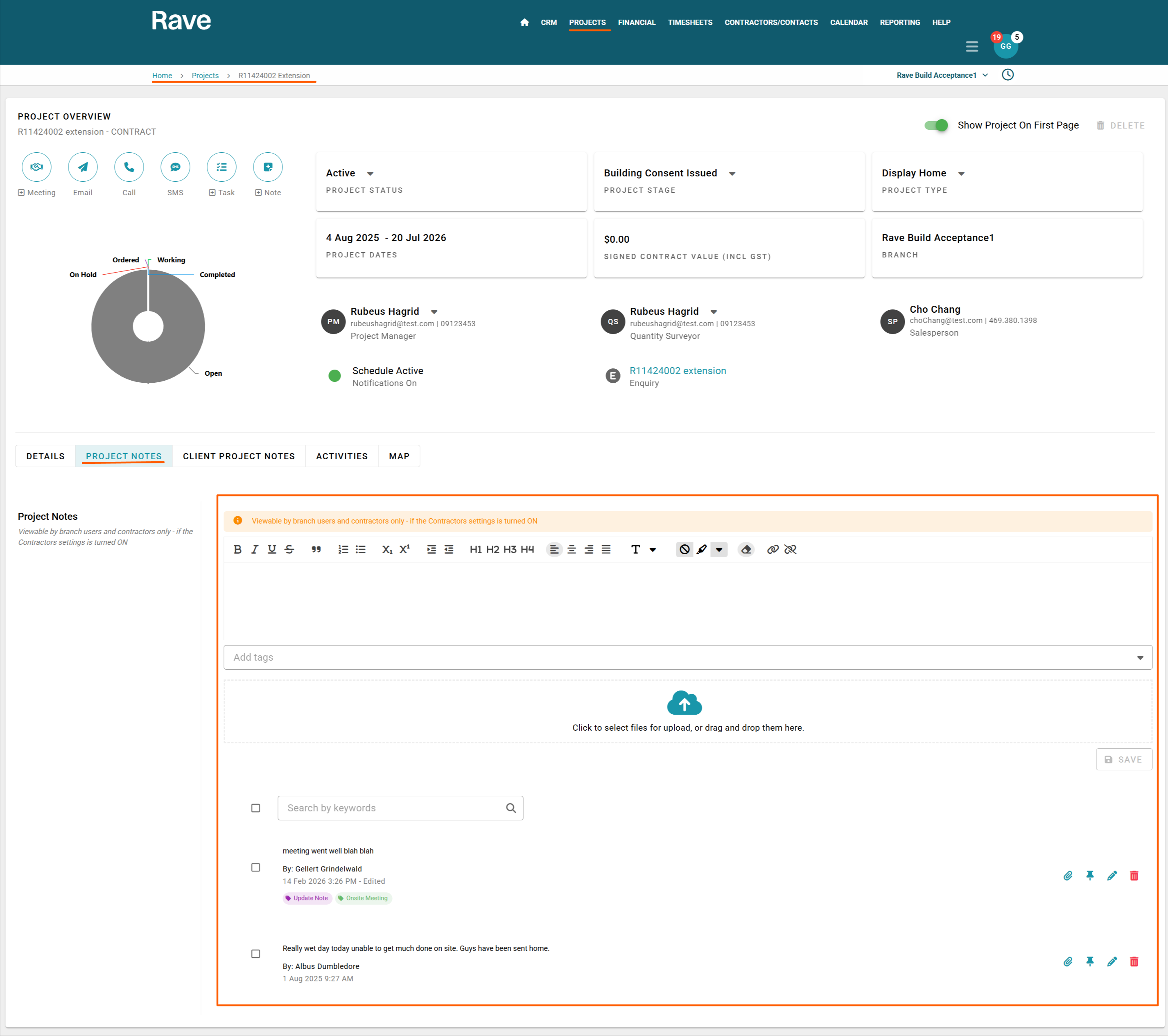
Task: Open the Active project status dropdown
Action: pos(370,173)
